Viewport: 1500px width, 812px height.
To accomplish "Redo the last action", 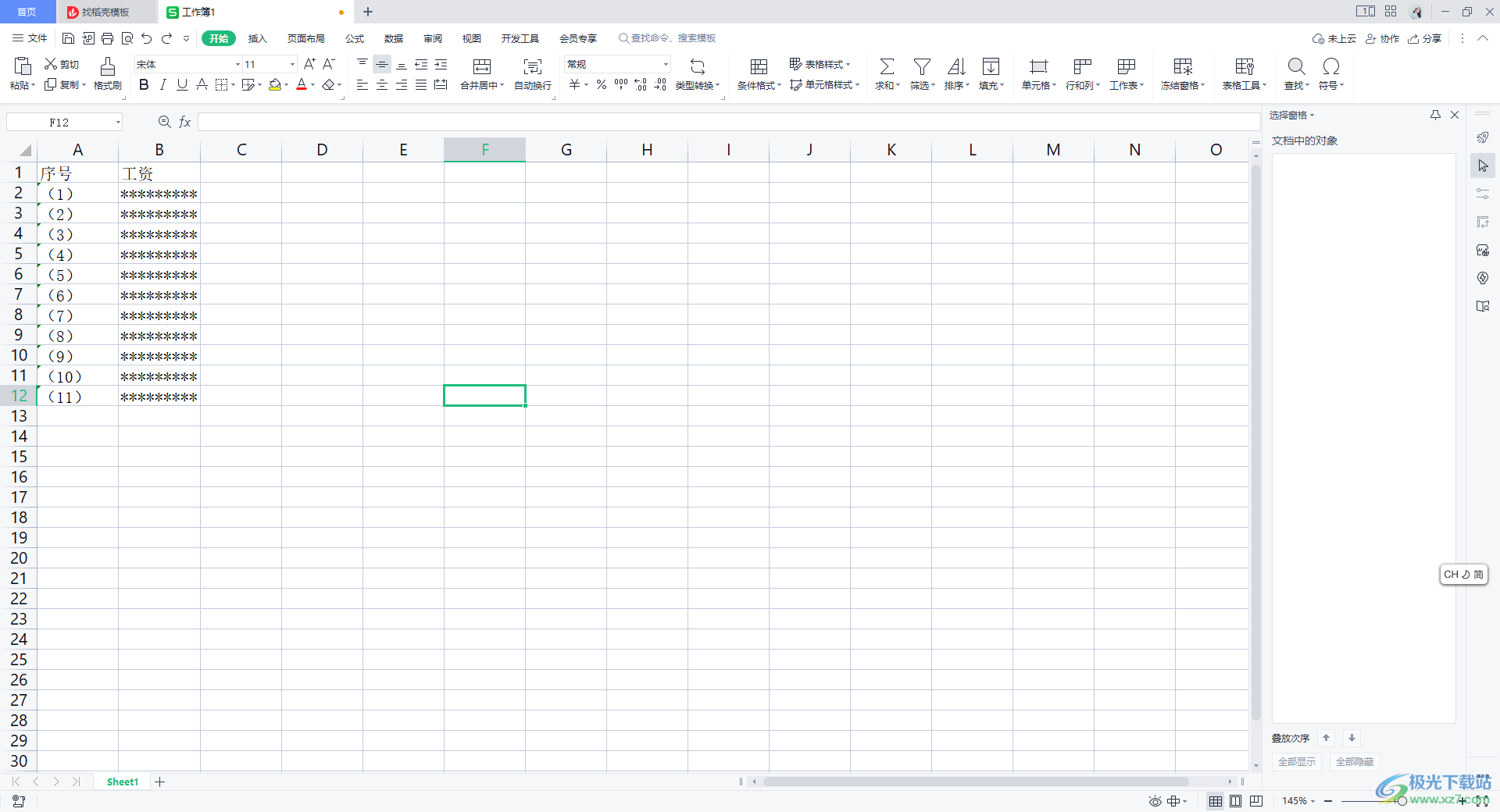I will click(166, 38).
